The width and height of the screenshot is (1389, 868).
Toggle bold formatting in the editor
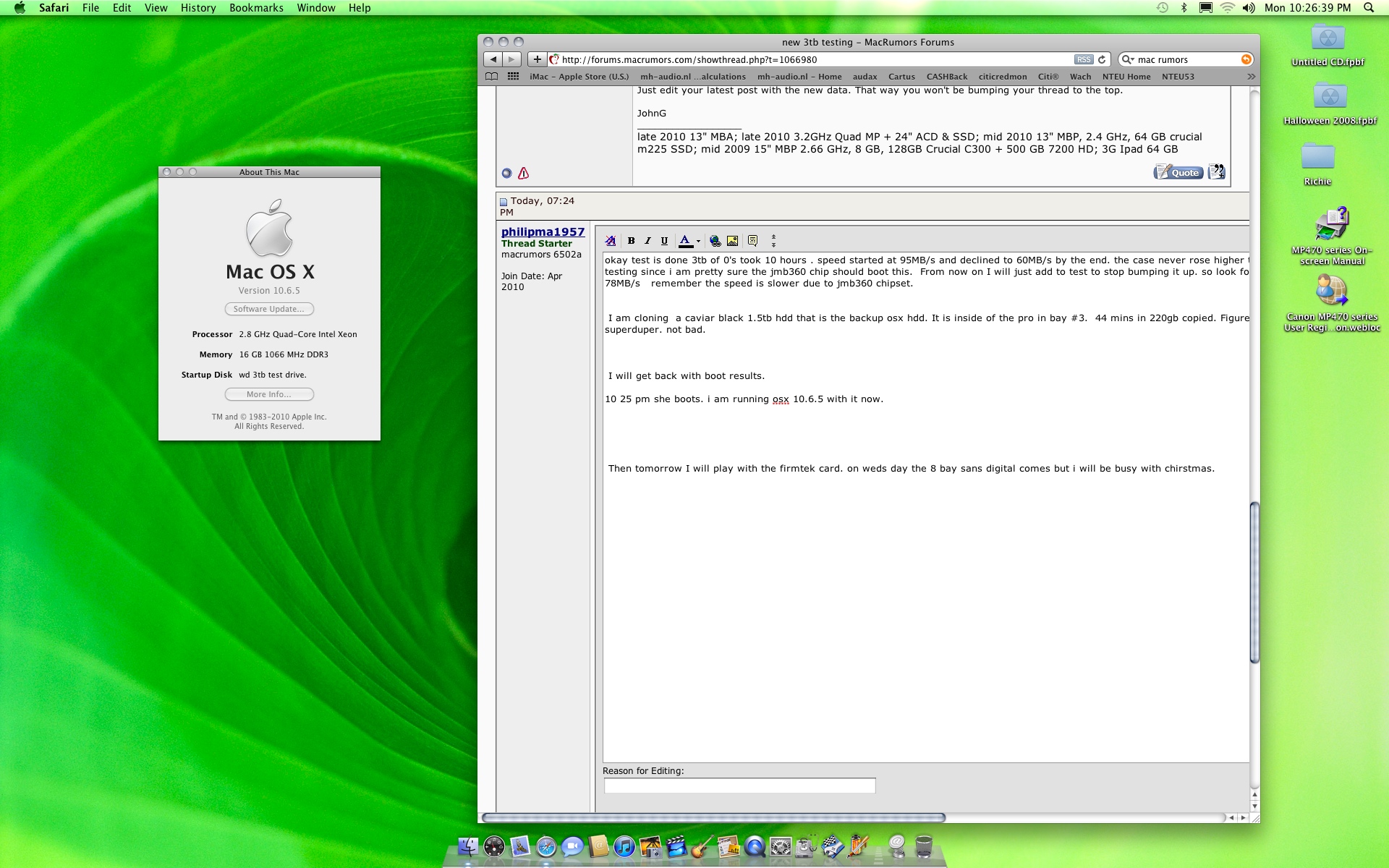[x=631, y=241]
